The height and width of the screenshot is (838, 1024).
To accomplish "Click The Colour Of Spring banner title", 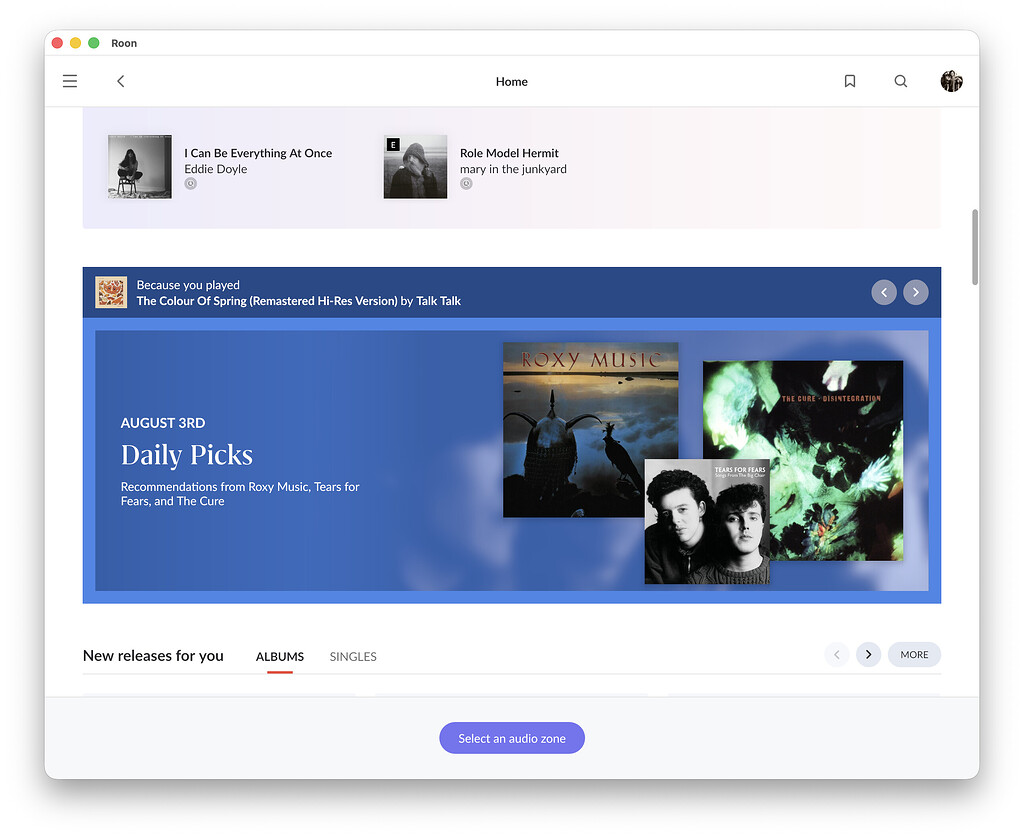I will (x=298, y=301).
